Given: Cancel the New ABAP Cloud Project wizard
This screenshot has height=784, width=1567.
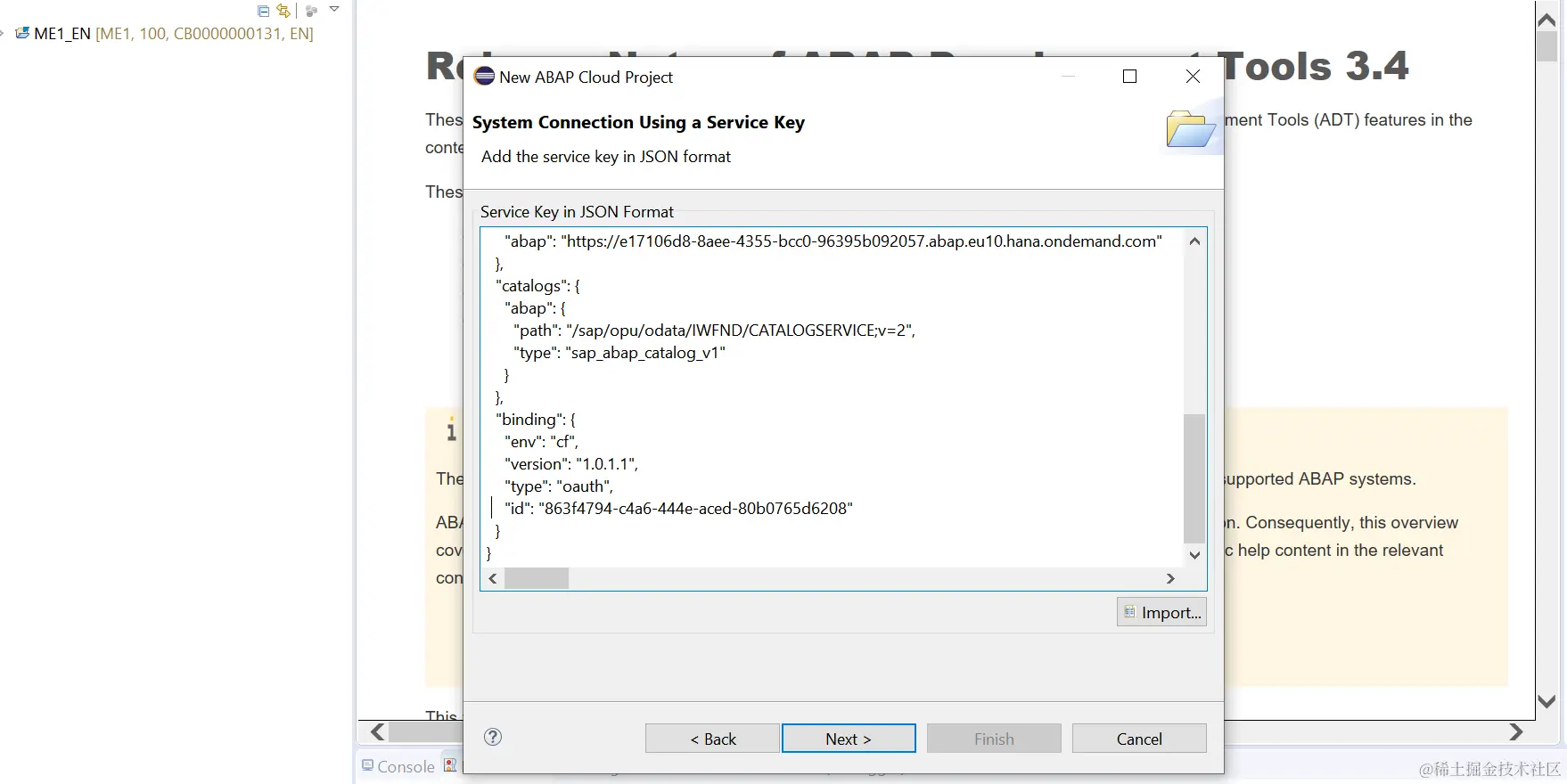Looking at the screenshot, I should (1139, 739).
